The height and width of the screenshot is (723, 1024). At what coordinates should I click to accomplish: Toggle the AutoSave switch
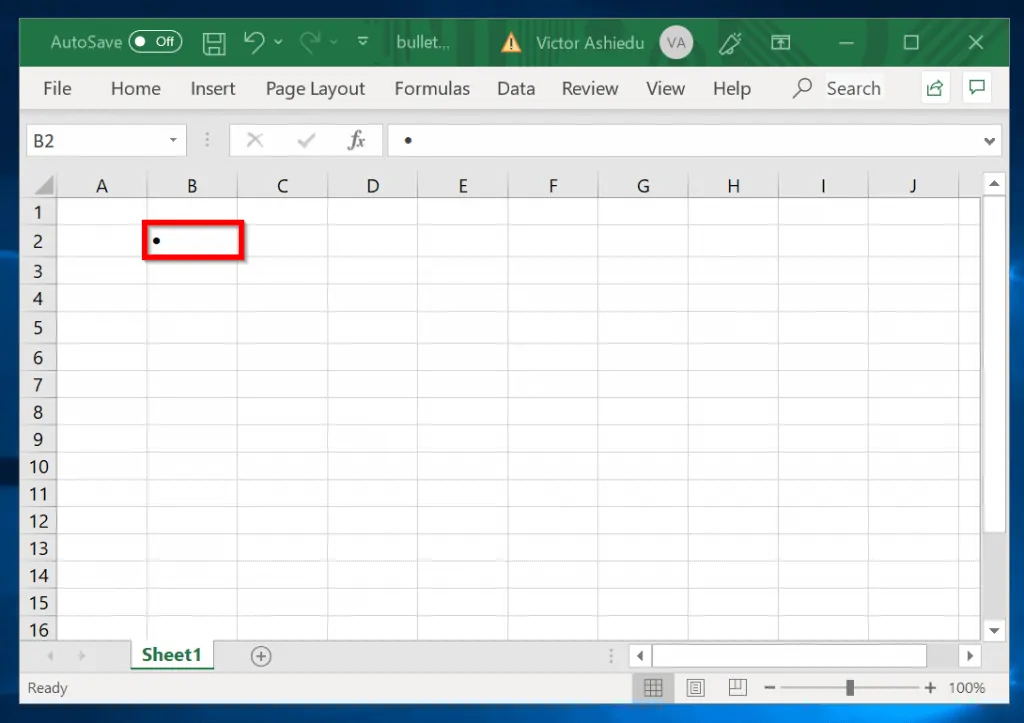[x=155, y=42]
